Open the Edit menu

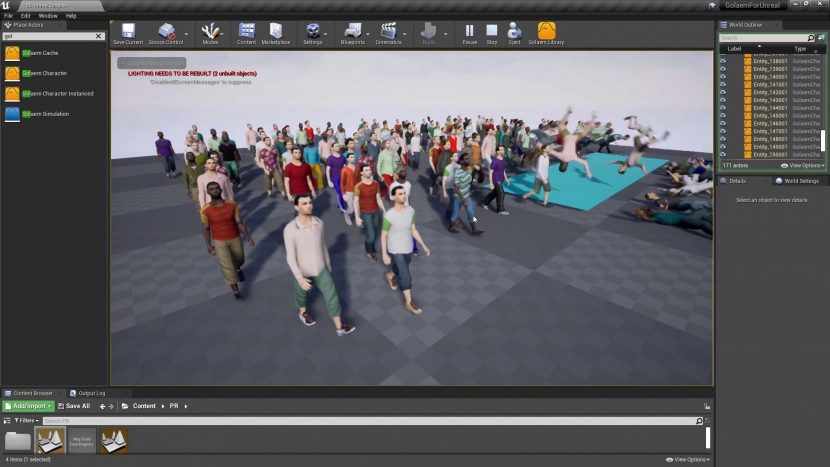[25, 16]
